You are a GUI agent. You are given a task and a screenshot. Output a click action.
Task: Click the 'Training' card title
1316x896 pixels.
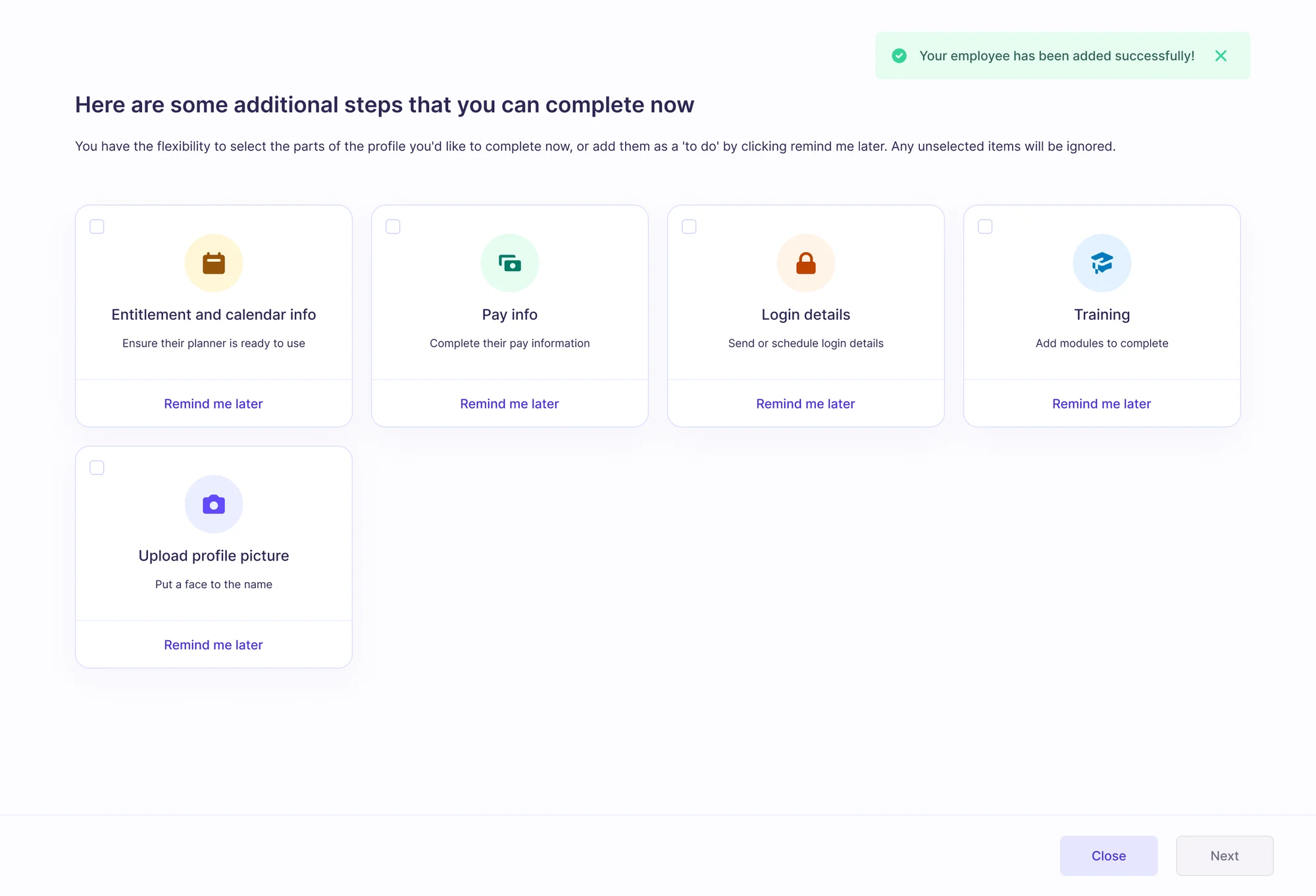coord(1102,314)
